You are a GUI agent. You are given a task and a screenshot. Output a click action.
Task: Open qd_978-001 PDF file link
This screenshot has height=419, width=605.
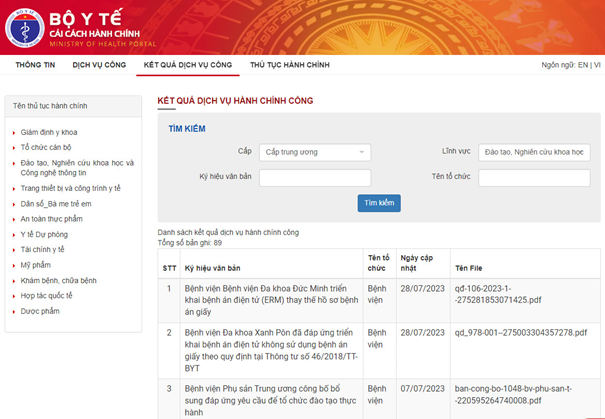(x=520, y=332)
